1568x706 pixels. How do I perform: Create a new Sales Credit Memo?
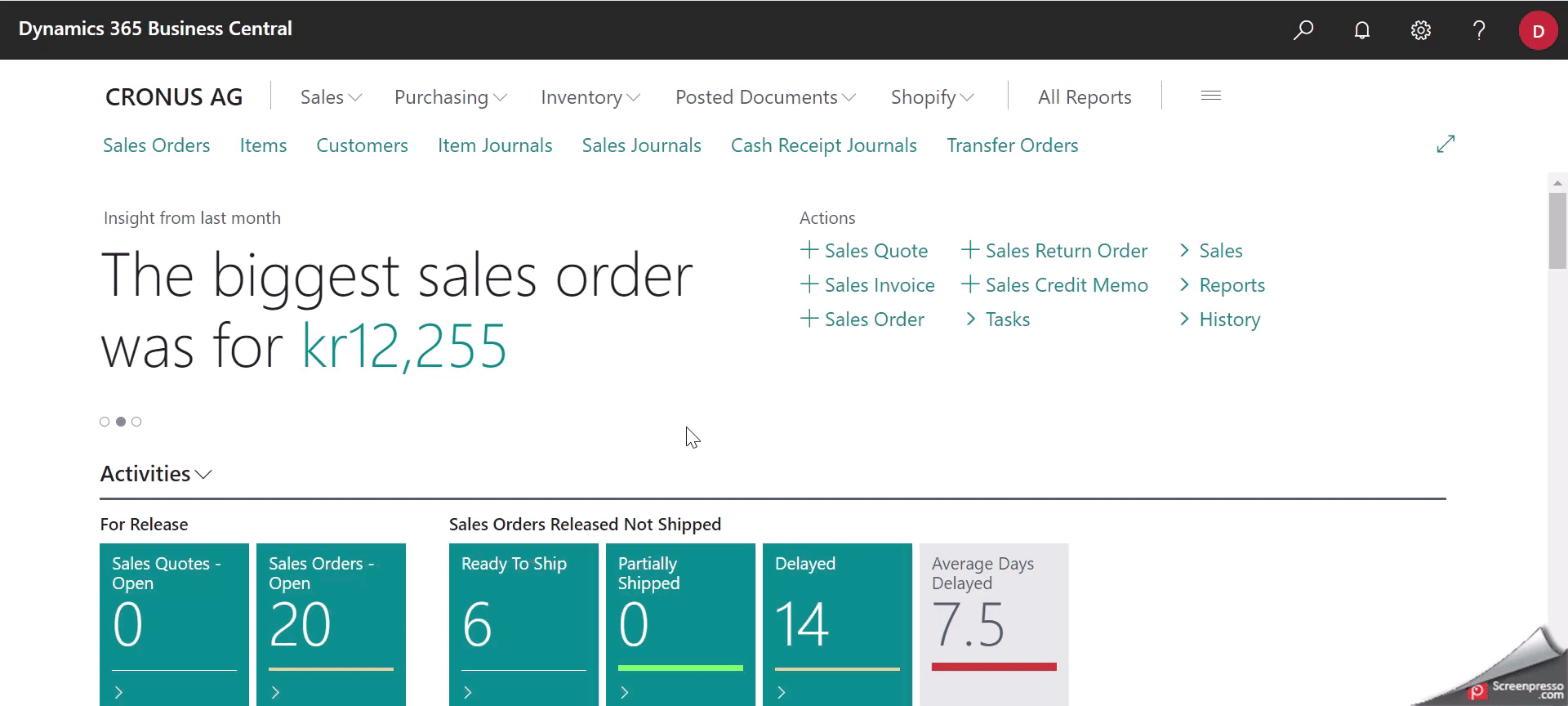(1055, 285)
